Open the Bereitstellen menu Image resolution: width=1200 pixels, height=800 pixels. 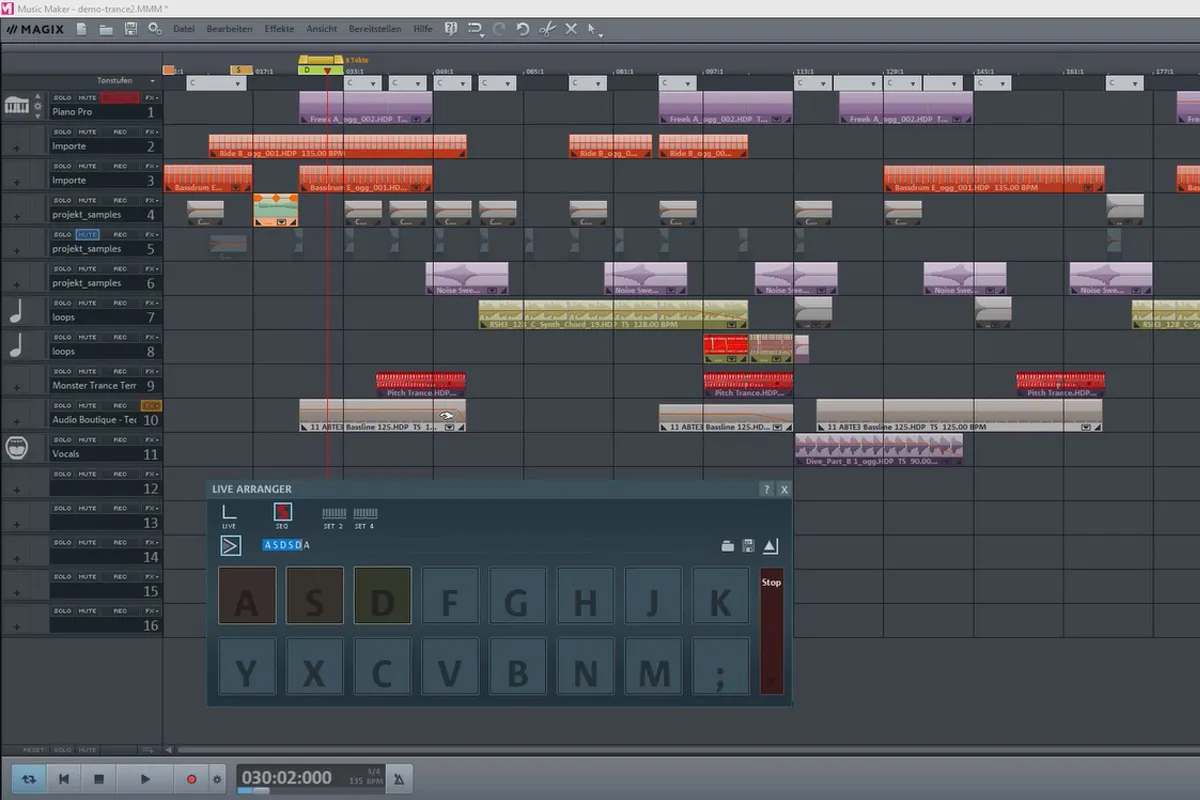coord(375,29)
